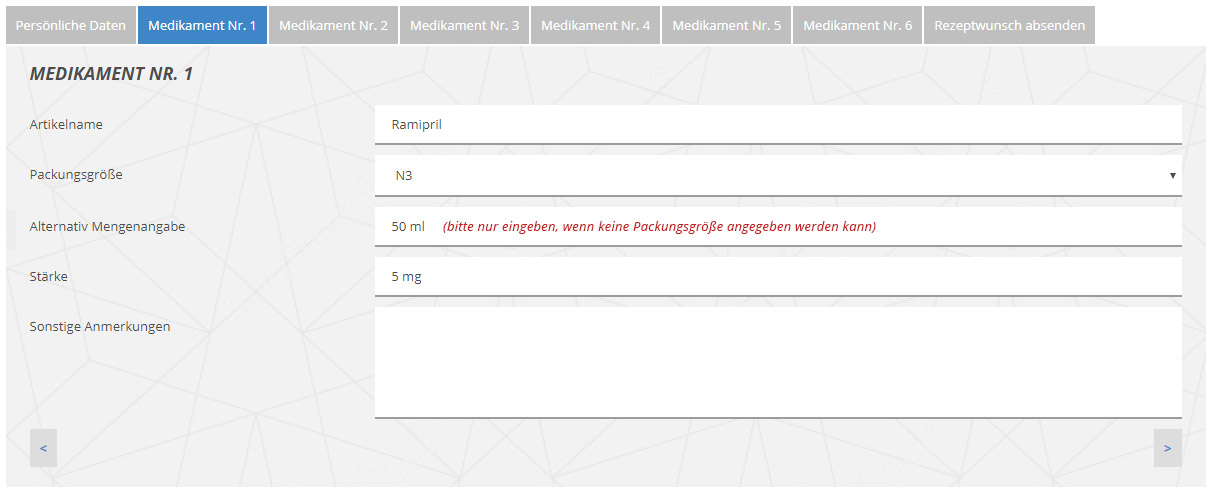This screenshot has width=1213, height=493.
Task: Open the Rezeptwunsch absenden tab
Action: click(1009, 26)
